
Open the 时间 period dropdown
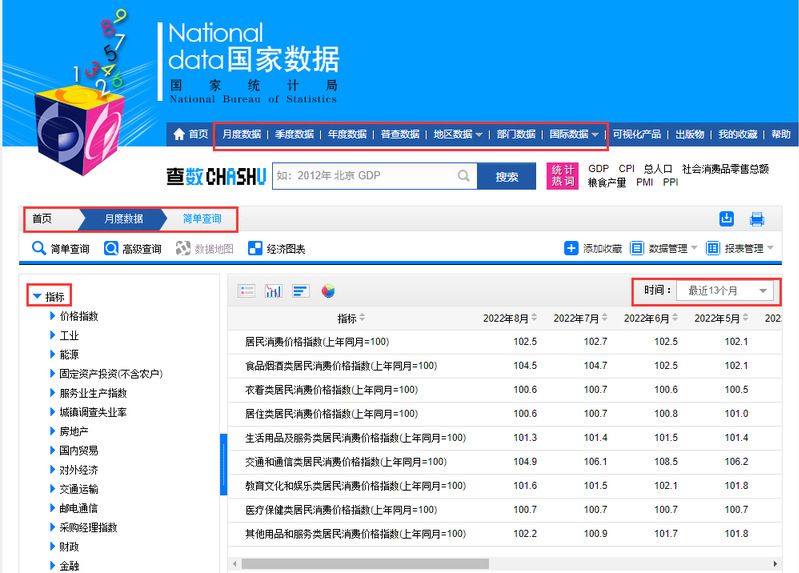[725, 290]
